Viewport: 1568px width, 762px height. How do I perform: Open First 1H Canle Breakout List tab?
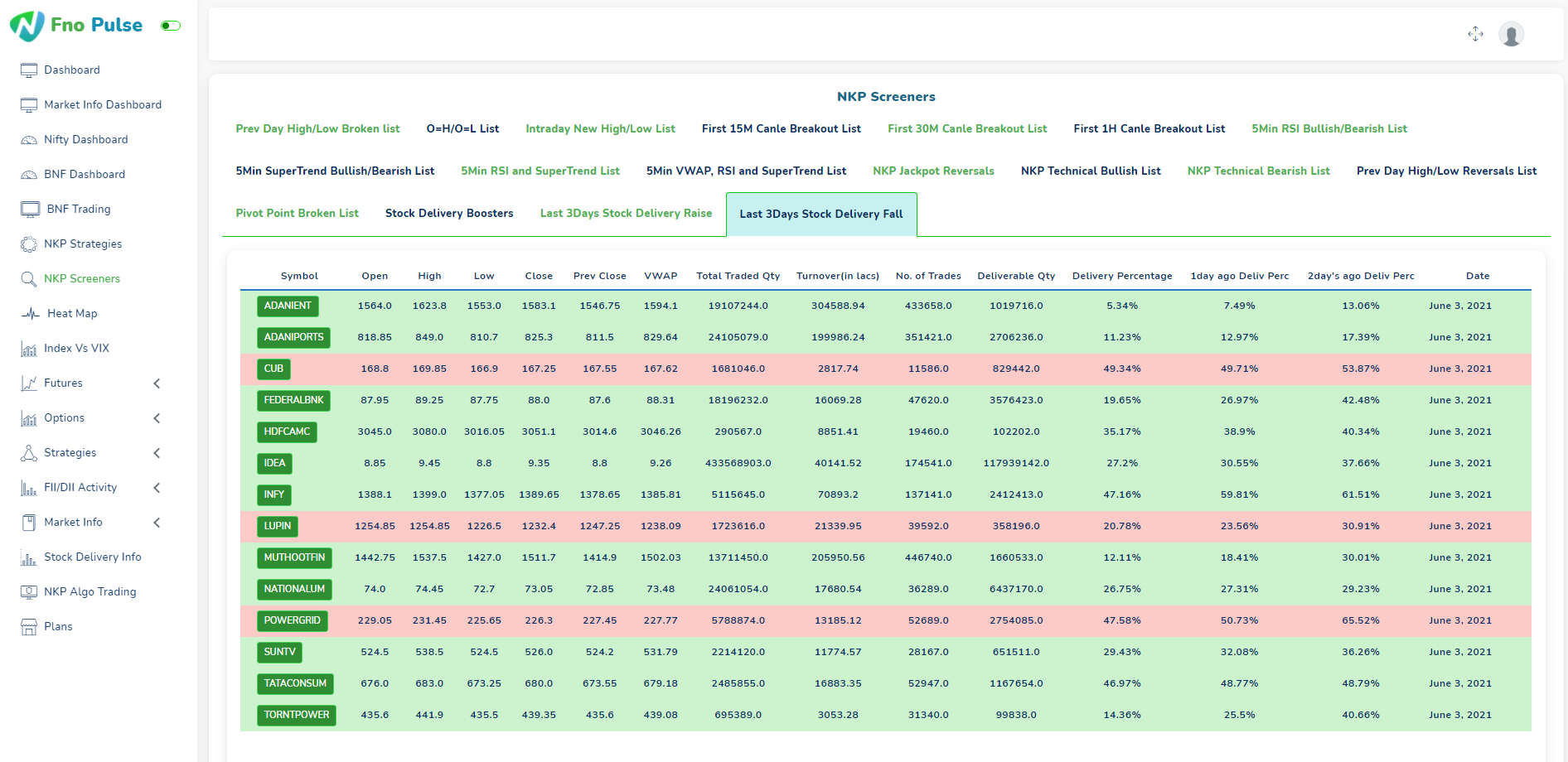[x=1149, y=129]
